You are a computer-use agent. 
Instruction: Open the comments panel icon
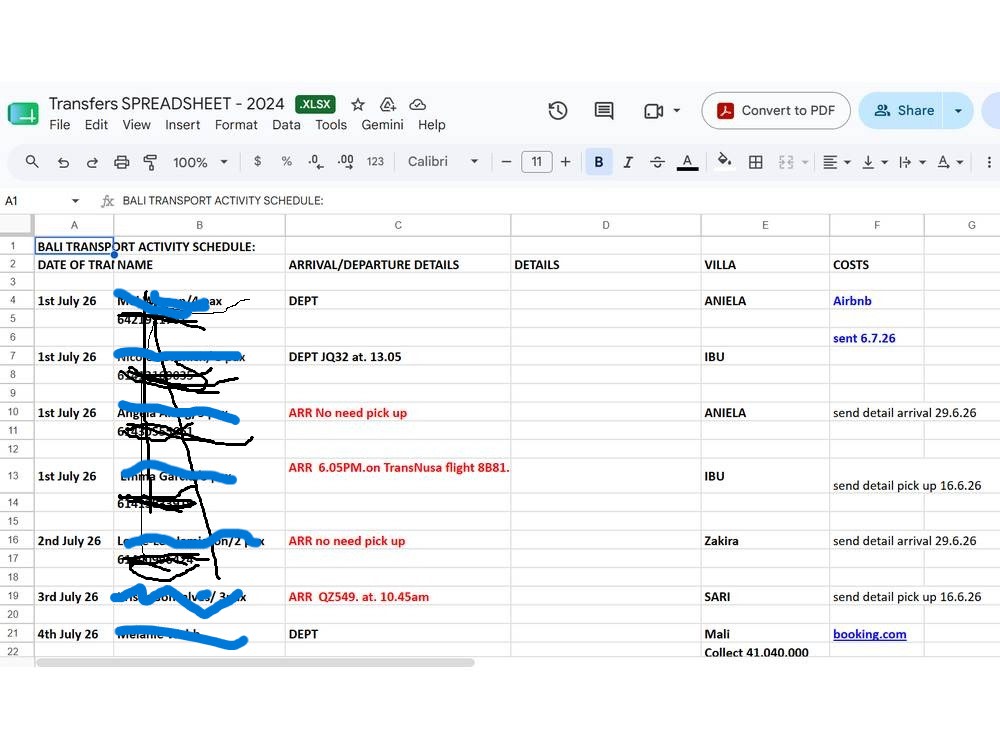pos(603,111)
